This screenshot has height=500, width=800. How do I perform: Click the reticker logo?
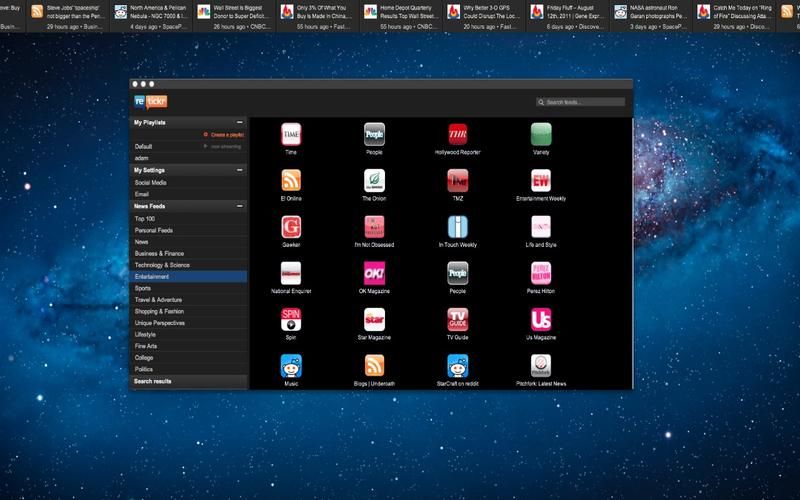151,102
